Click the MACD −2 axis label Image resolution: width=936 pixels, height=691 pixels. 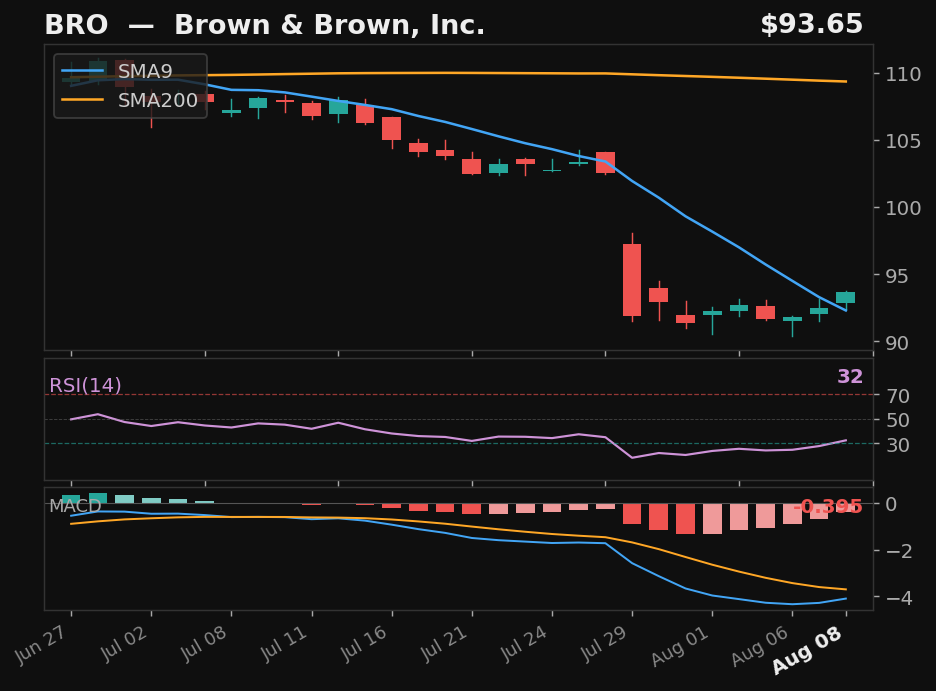tap(898, 551)
